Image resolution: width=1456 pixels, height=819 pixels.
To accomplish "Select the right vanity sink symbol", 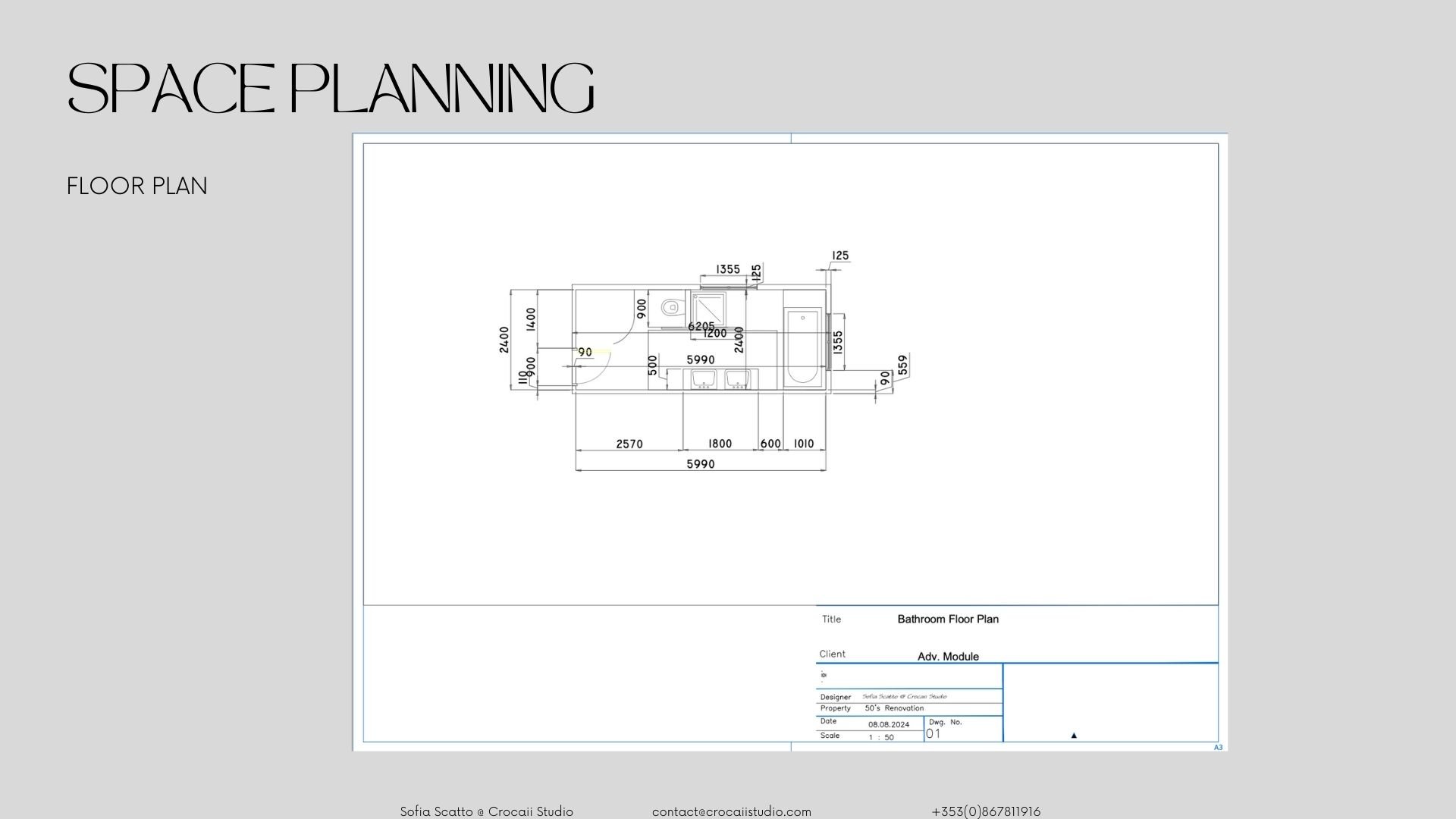I will click(x=737, y=378).
